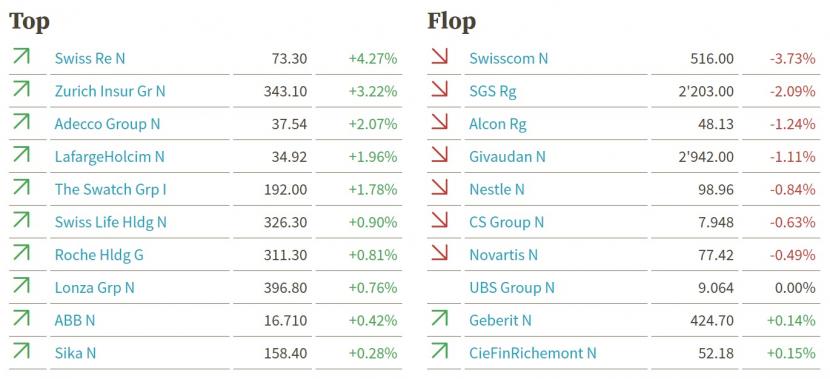Viewport: 830px width, 379px height.
Task: Select The Swatch Grp I link
Action: click(110, 190)
